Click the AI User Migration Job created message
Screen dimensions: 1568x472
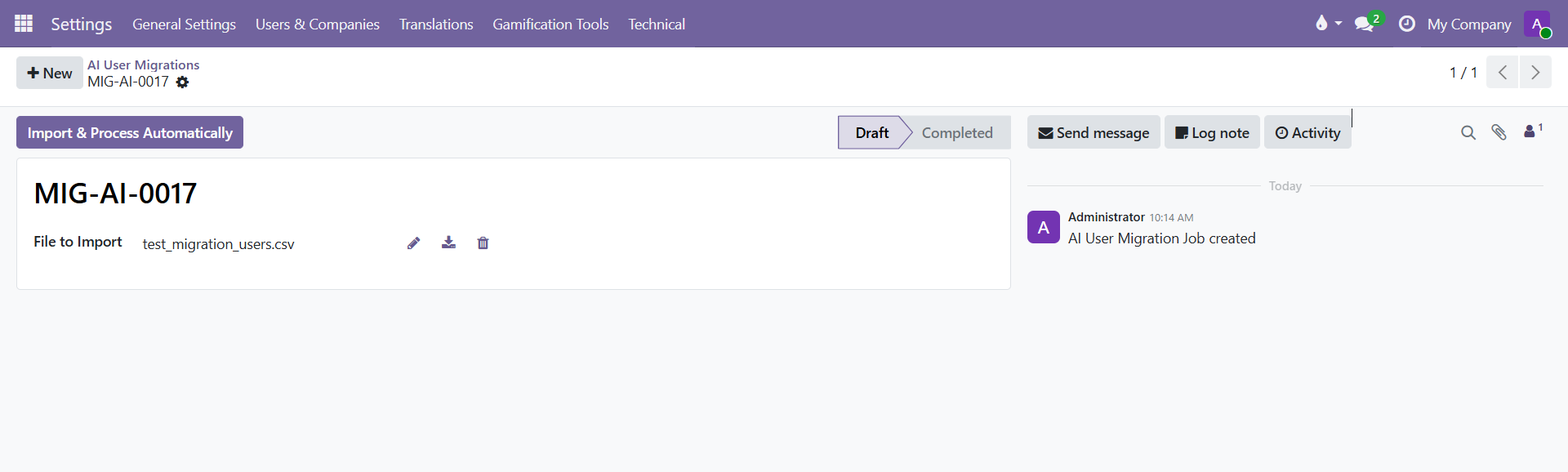coord(1161,238)
